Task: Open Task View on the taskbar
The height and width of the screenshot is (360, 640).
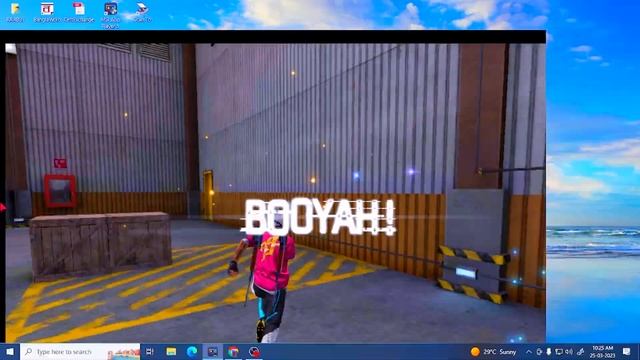Action: click(x=150, y=351)
